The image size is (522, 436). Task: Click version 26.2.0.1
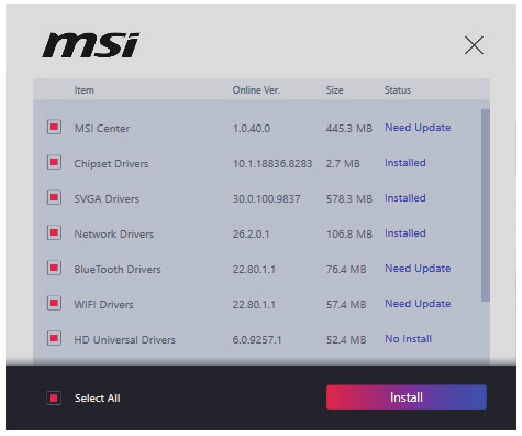tap(251, 234)
